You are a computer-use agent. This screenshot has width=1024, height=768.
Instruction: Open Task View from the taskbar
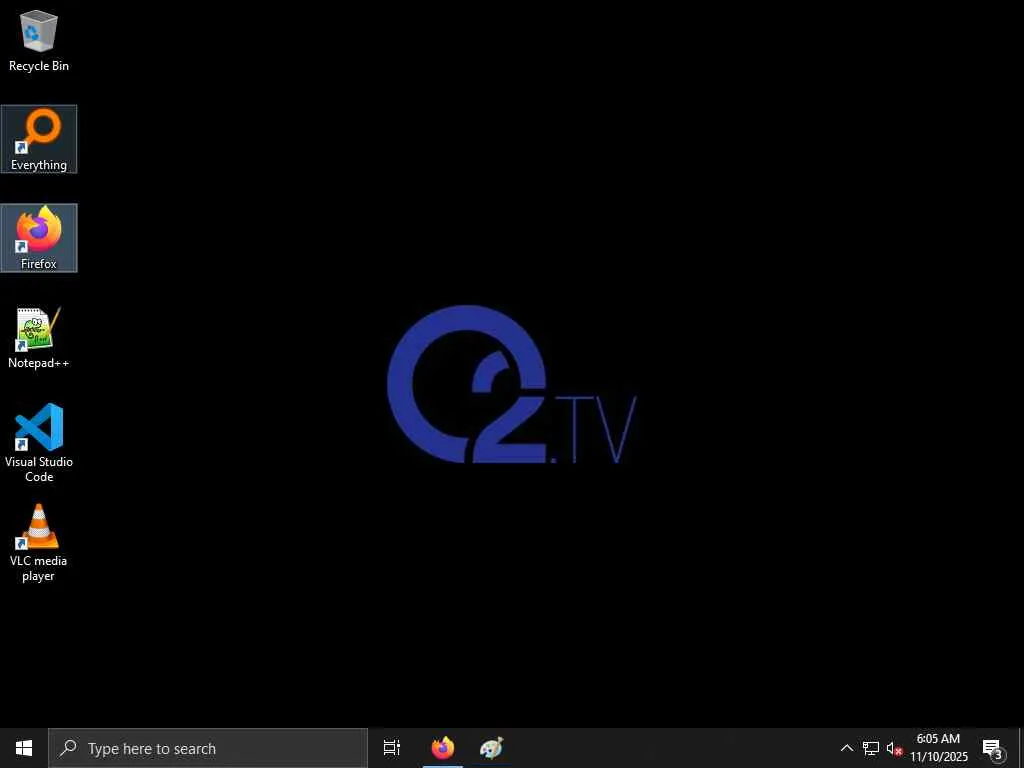tap(392, 748)
